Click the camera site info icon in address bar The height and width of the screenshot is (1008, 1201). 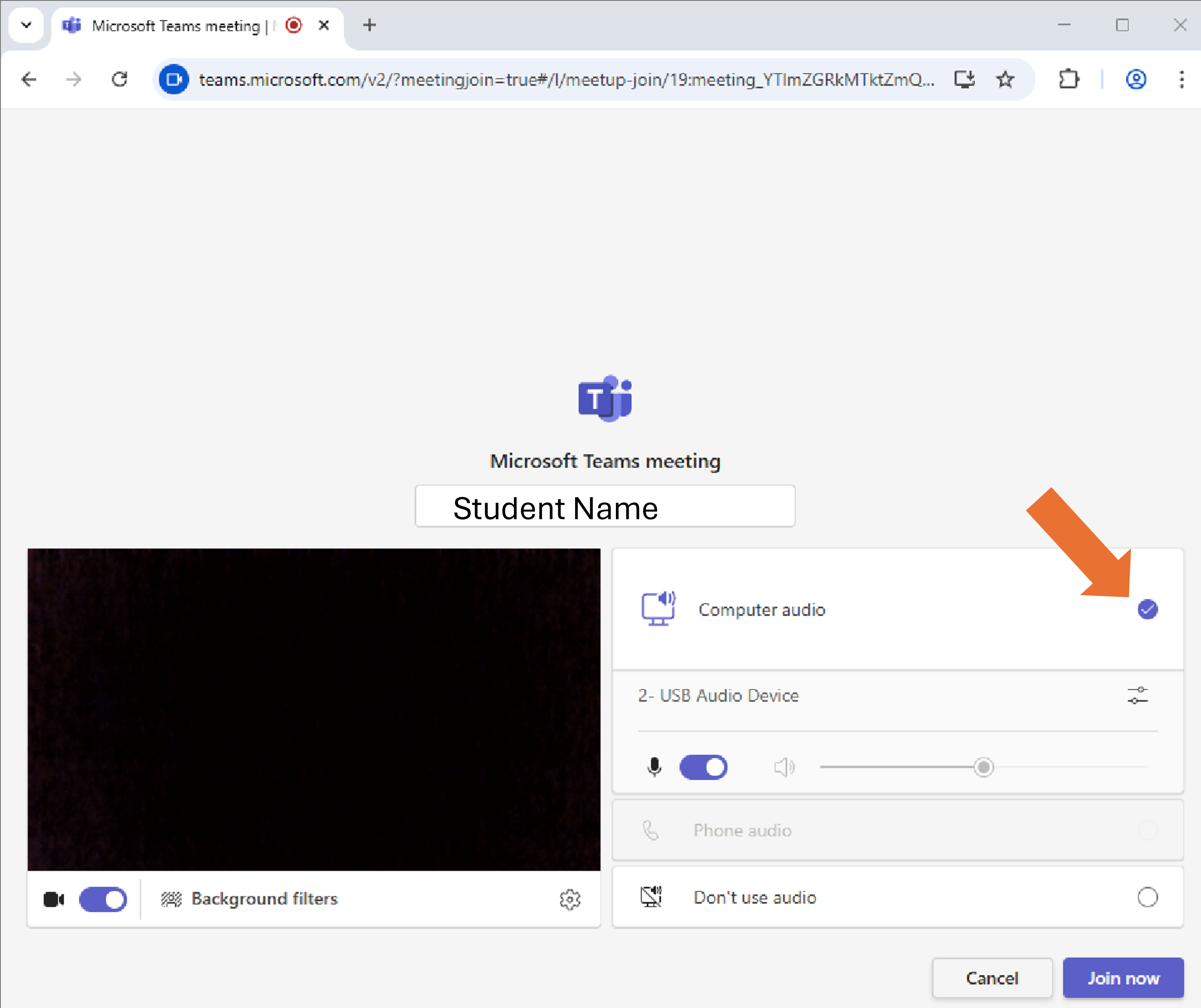(174, 79)
